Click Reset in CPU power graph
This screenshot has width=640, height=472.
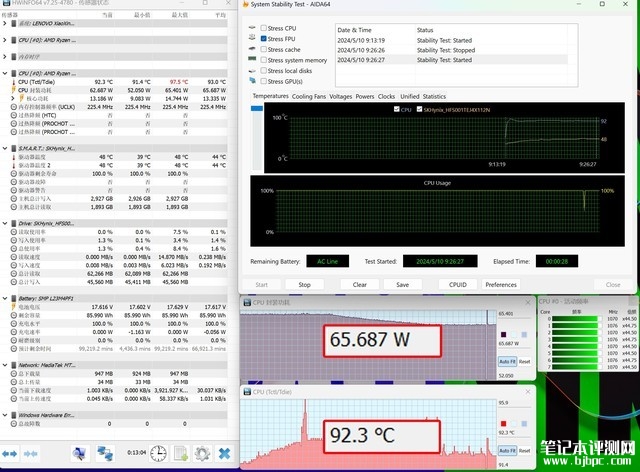click(x=524, y=361)
